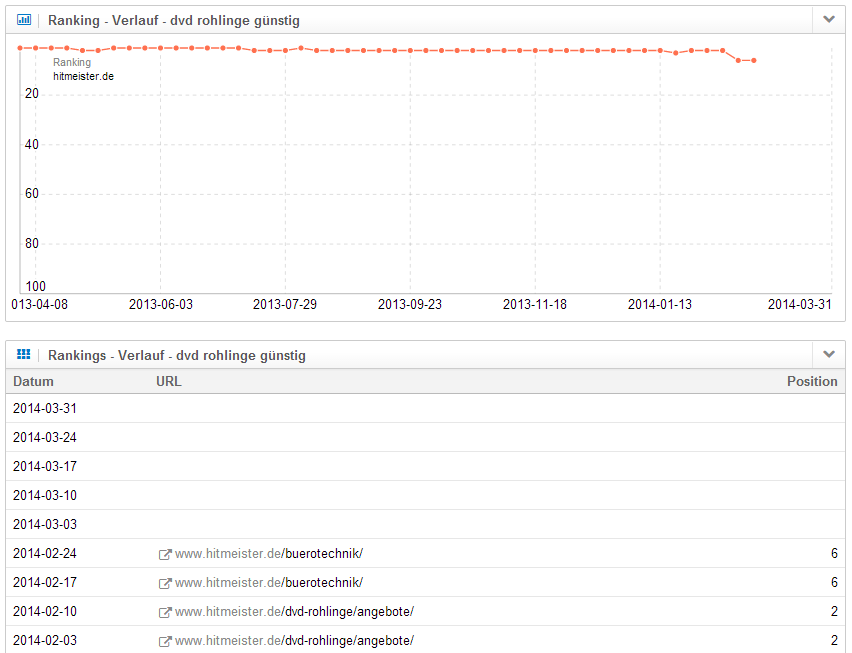Viewport: 852px width, 653px height.
Task: Sort the table by the Datum column
Action: click(x=34, y=381)
